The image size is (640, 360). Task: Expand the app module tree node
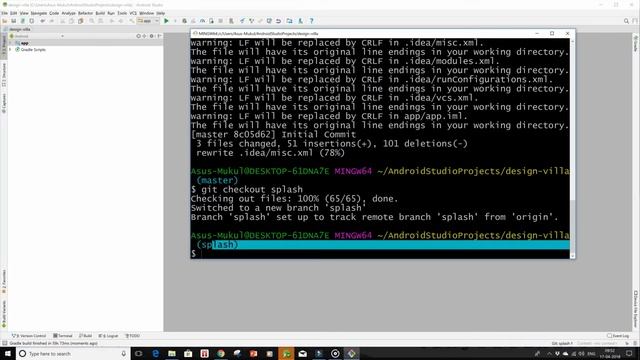(x=10, y=43)
